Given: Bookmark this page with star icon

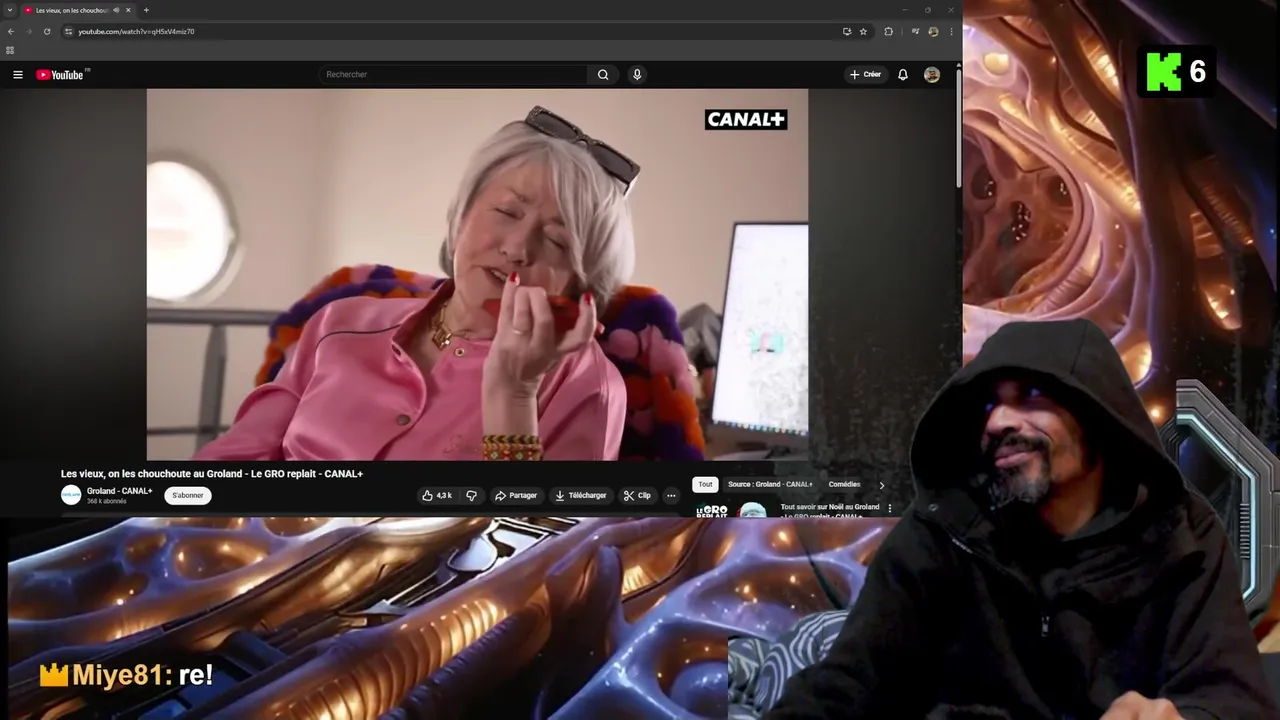Looking at the screenshot, I should coord(863,31).
